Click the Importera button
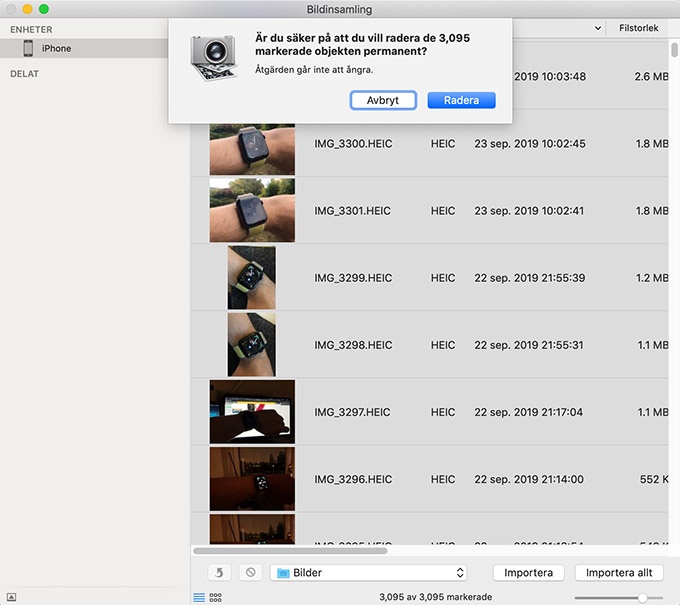This screenshot has height=605, width=680. pos(530,573)
